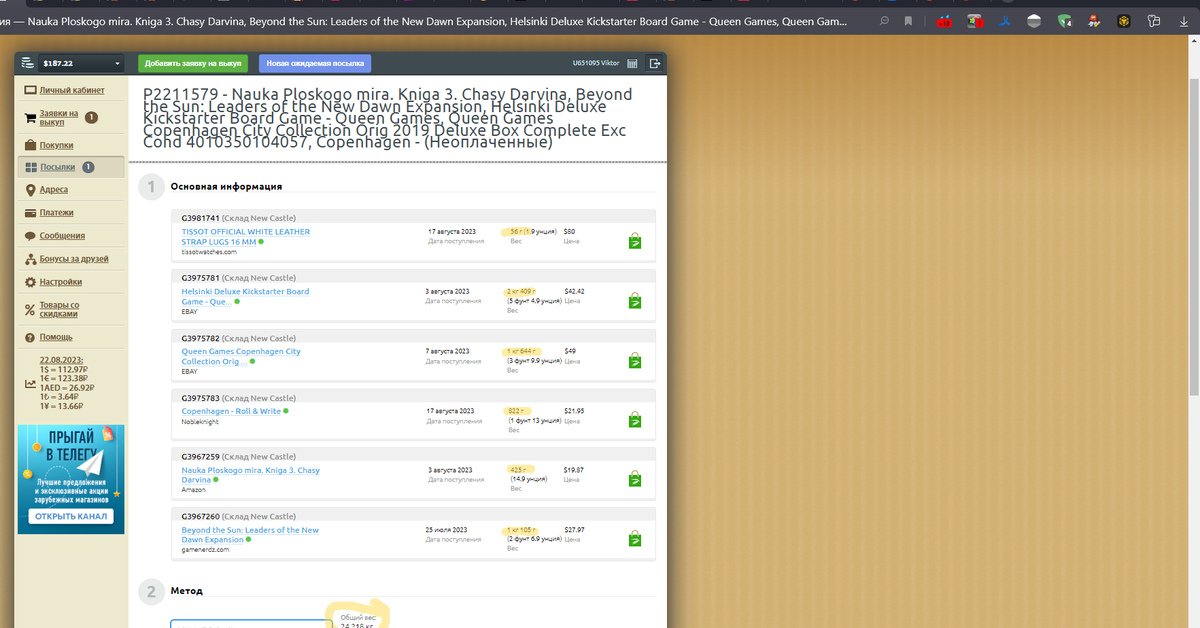Click the 1$ = 112.97₽ exchange rate
The width and height of the screenshot is (1200, 628).
click(x=66, y=369)
